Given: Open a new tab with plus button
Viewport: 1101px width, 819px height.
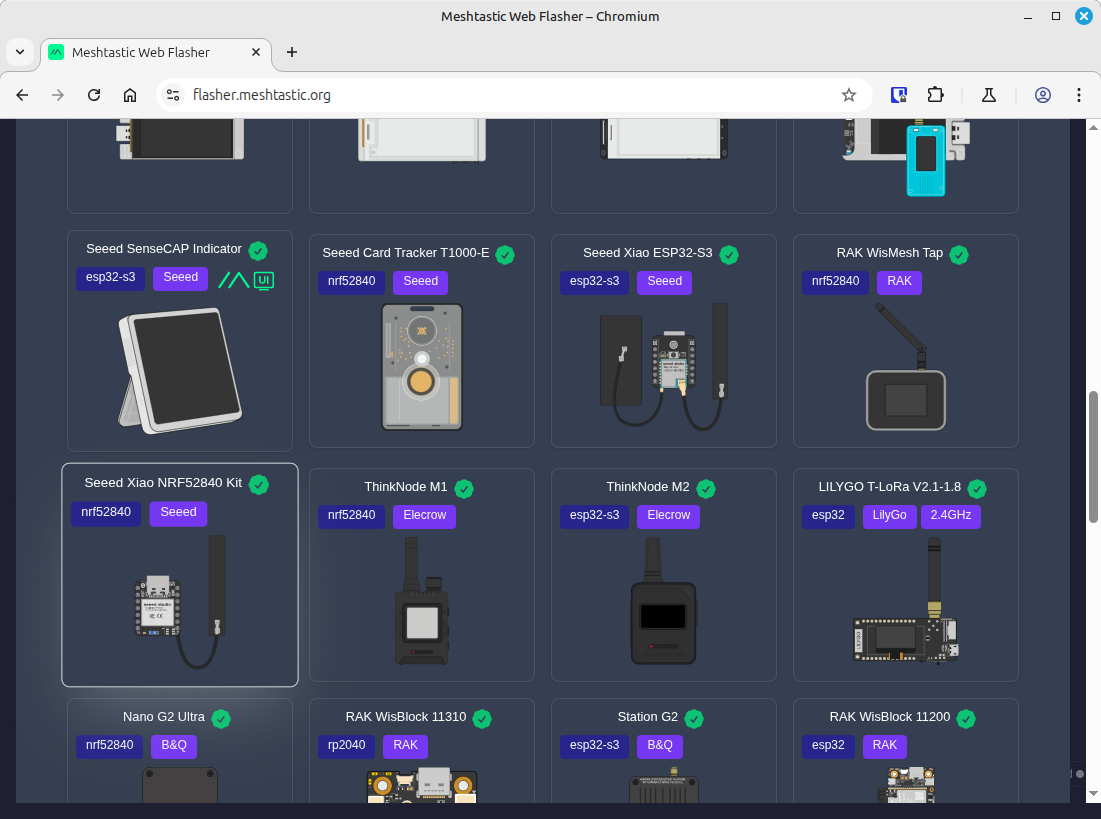Looking at the screenshot, I should tap(292, 52).
